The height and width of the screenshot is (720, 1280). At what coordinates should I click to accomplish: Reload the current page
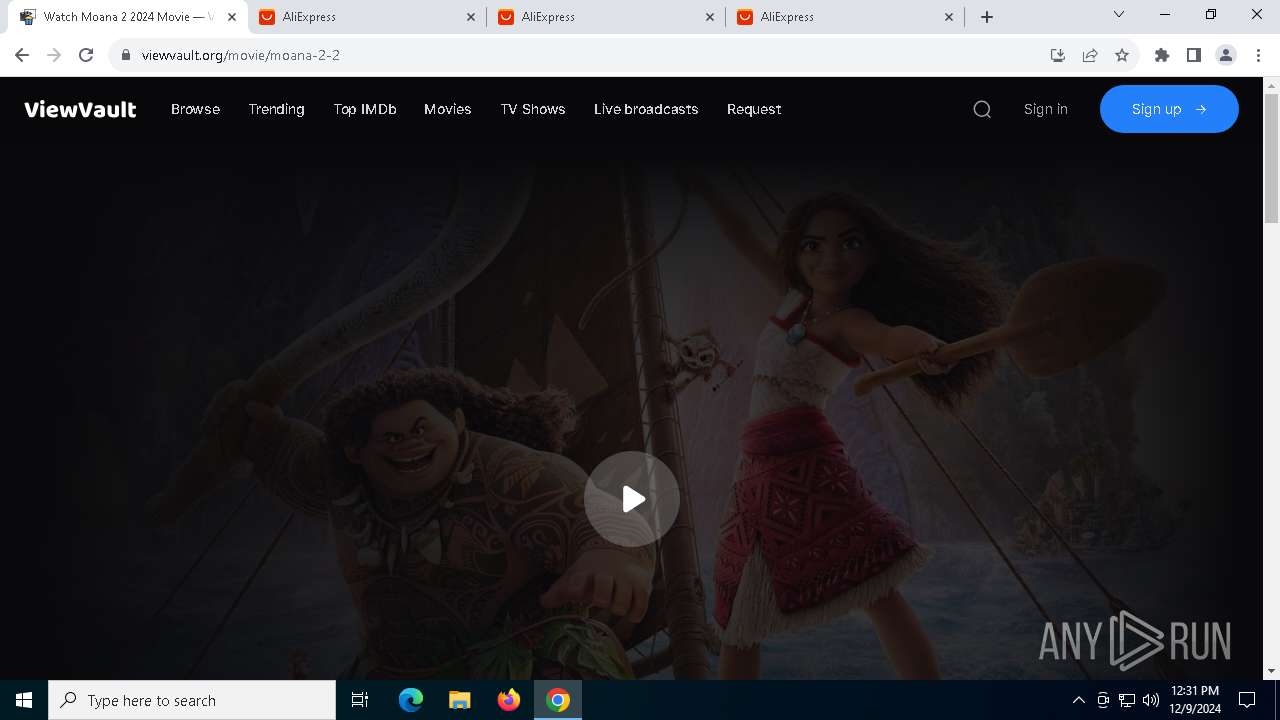coord(86,55)
